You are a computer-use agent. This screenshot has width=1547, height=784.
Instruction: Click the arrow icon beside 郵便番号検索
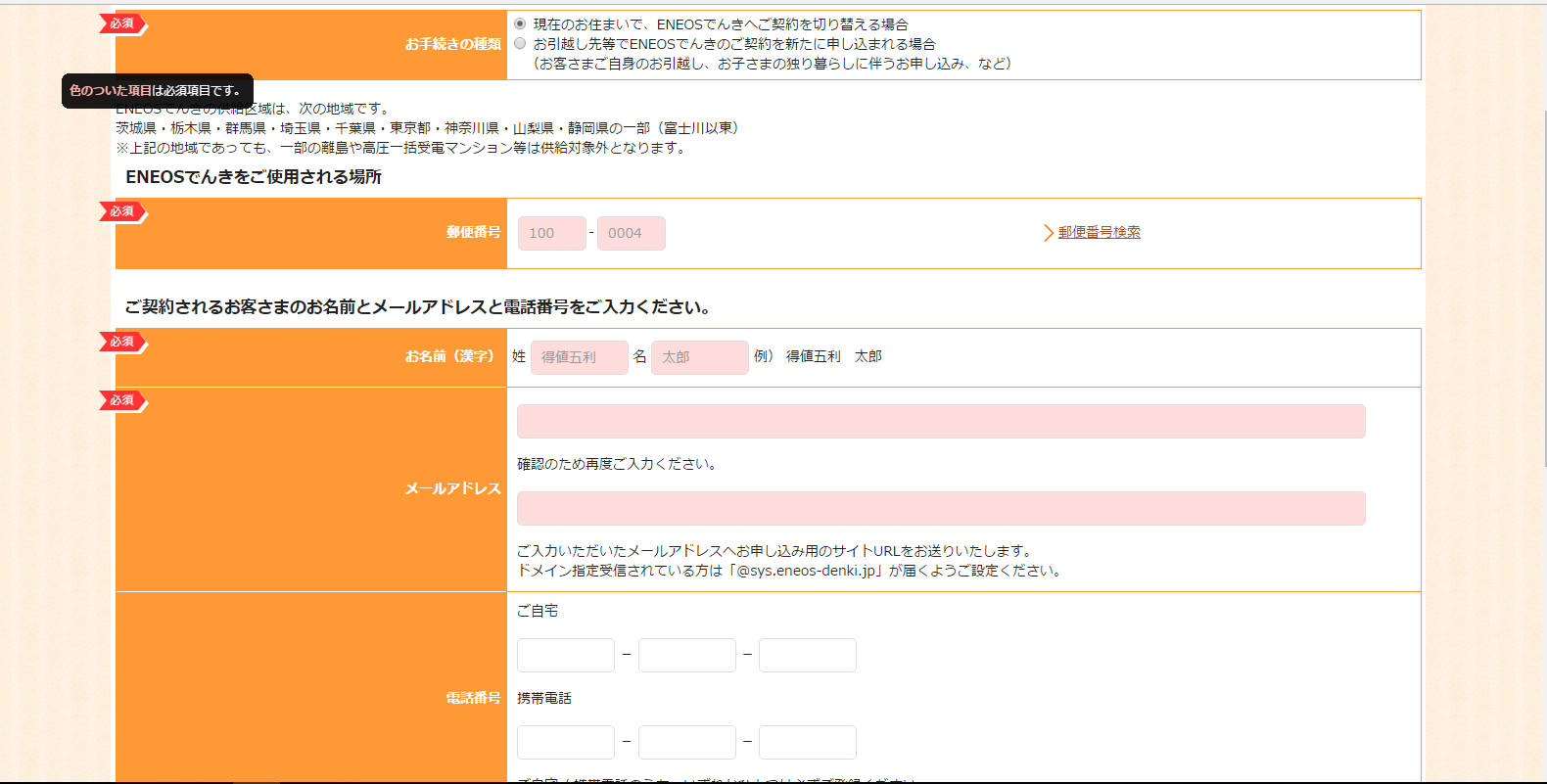point(1048,232)
